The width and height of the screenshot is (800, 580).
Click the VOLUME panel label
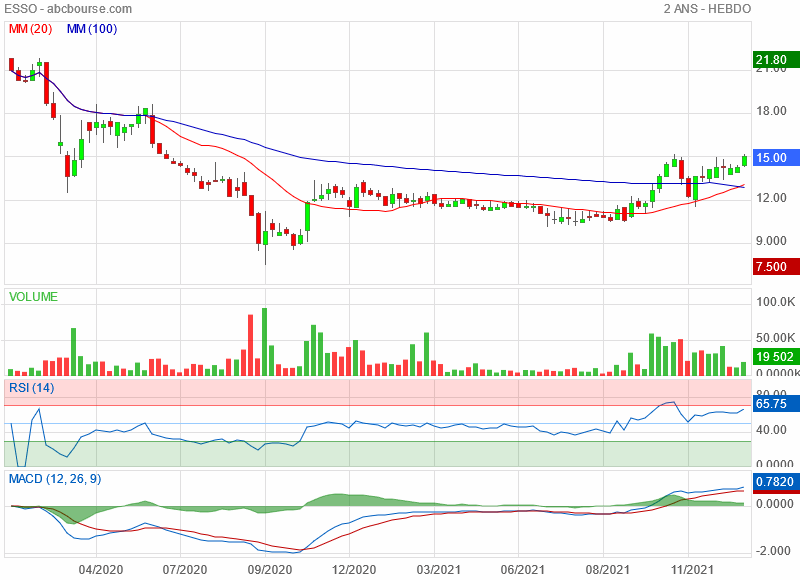33,297
